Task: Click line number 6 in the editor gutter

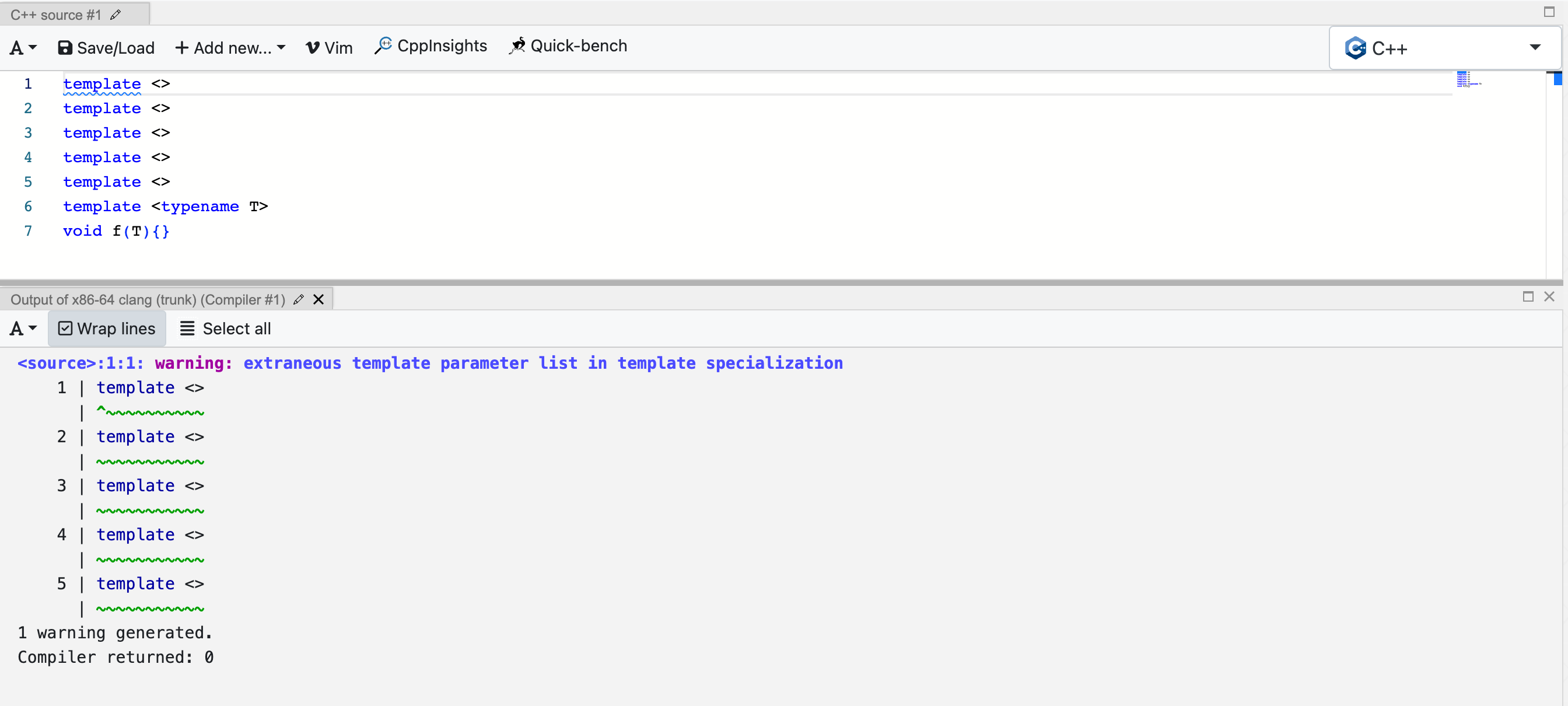Action: (x=28, y=207)
